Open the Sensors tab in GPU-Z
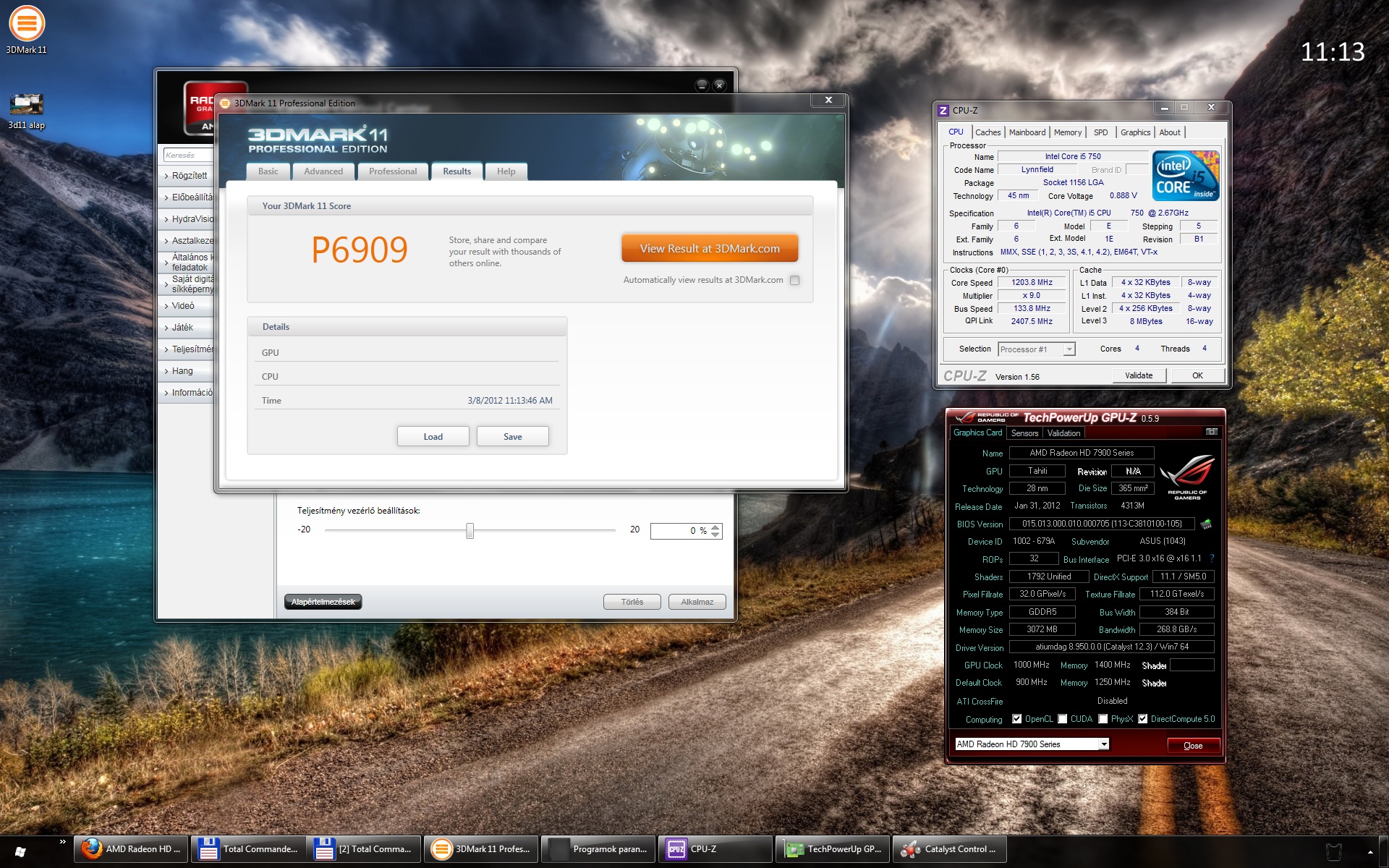This screenshot has width=1389, height=868. [1024, 433]
